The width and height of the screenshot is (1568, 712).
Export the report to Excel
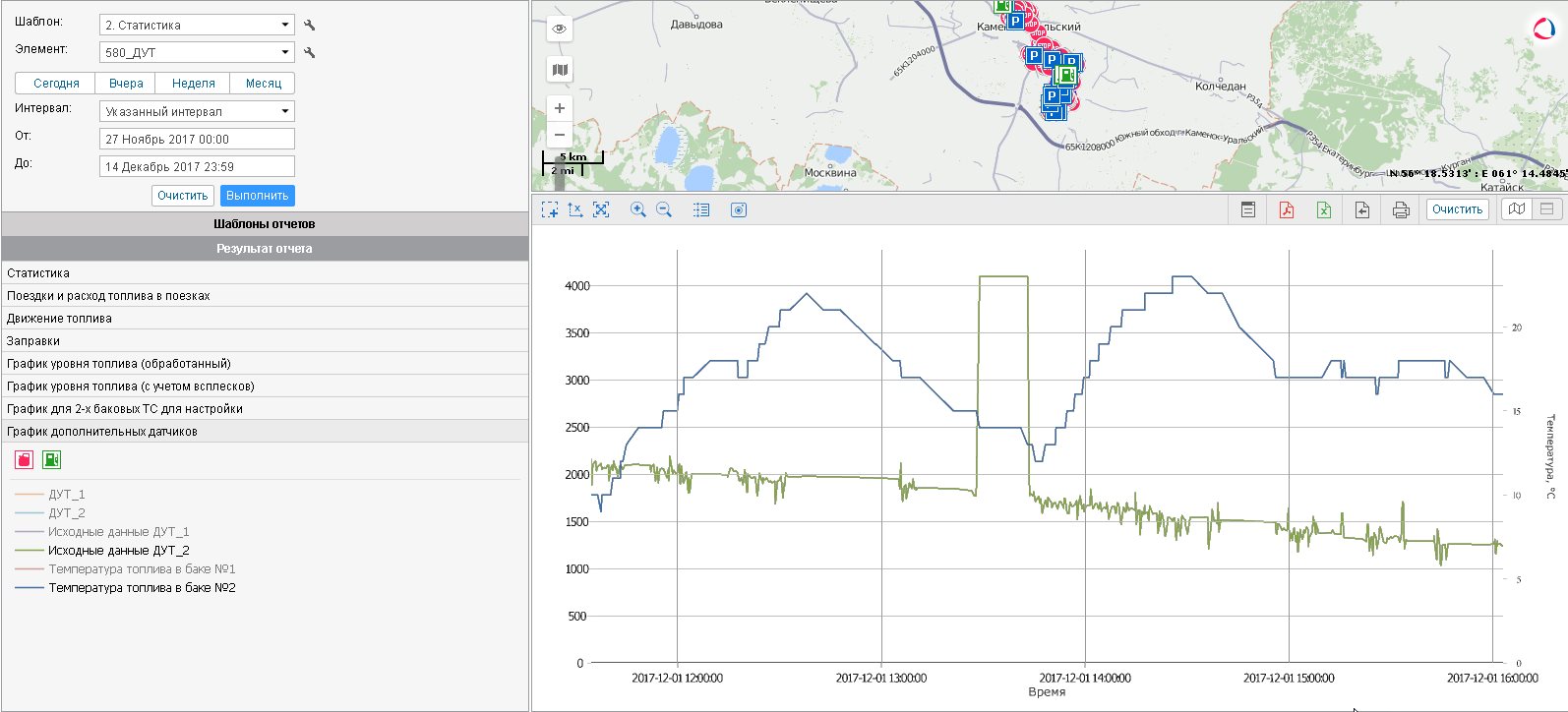(1324, 209)
